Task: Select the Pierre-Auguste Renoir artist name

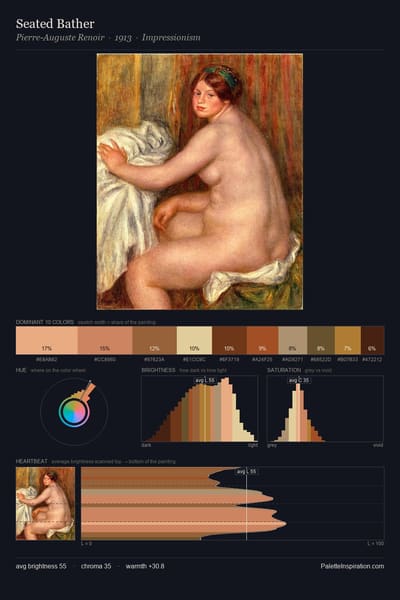Action: [x=60, y=38]
